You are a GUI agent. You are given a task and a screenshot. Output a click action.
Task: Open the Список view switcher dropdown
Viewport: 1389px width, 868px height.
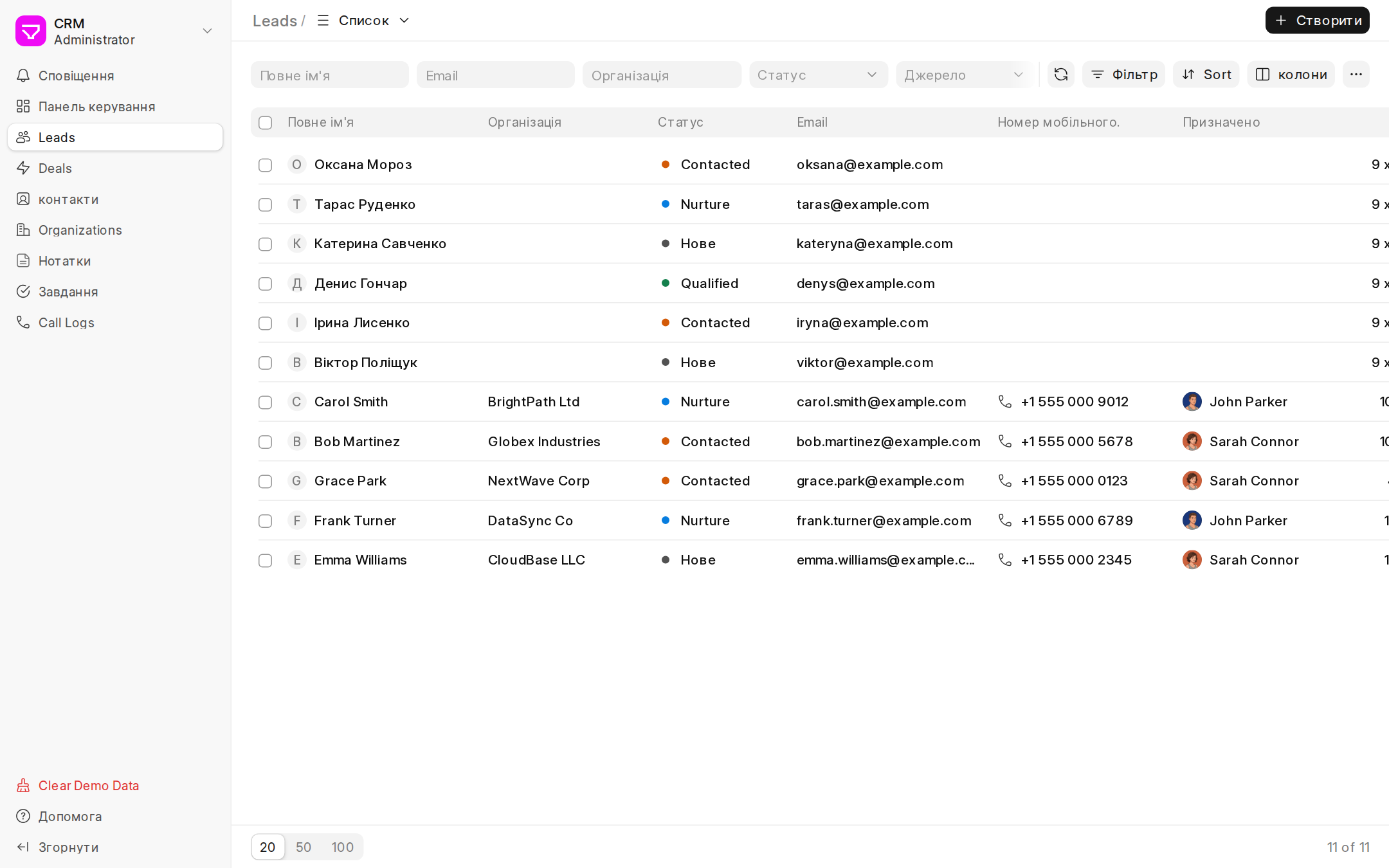click(x=363, y=21)
